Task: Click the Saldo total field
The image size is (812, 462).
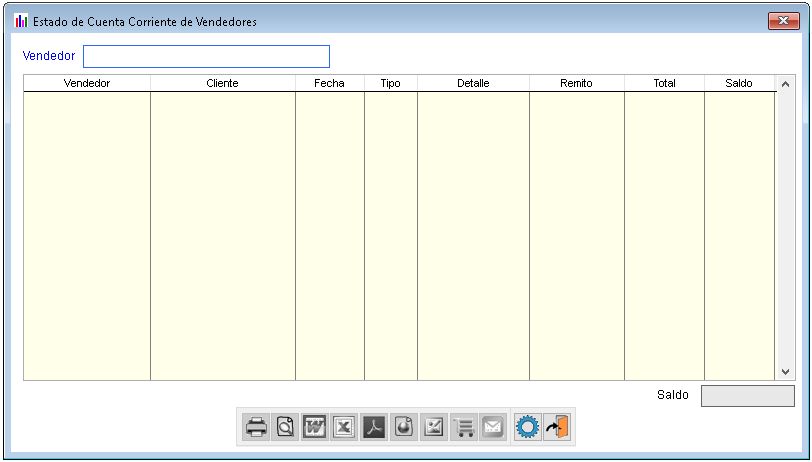Action: tap(747, 396)
